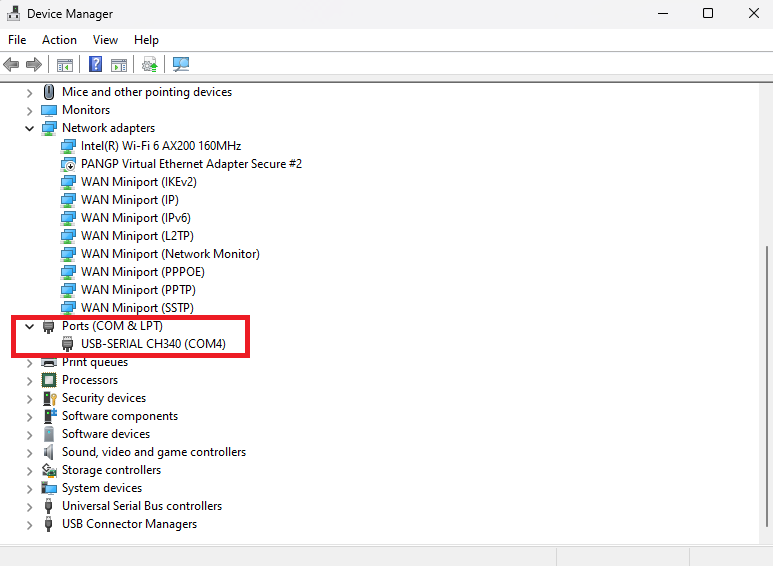Click Show/Hide Console Tree toolbar icon
The height and width of the screenshot is (566, 773).
coord(65,65)
